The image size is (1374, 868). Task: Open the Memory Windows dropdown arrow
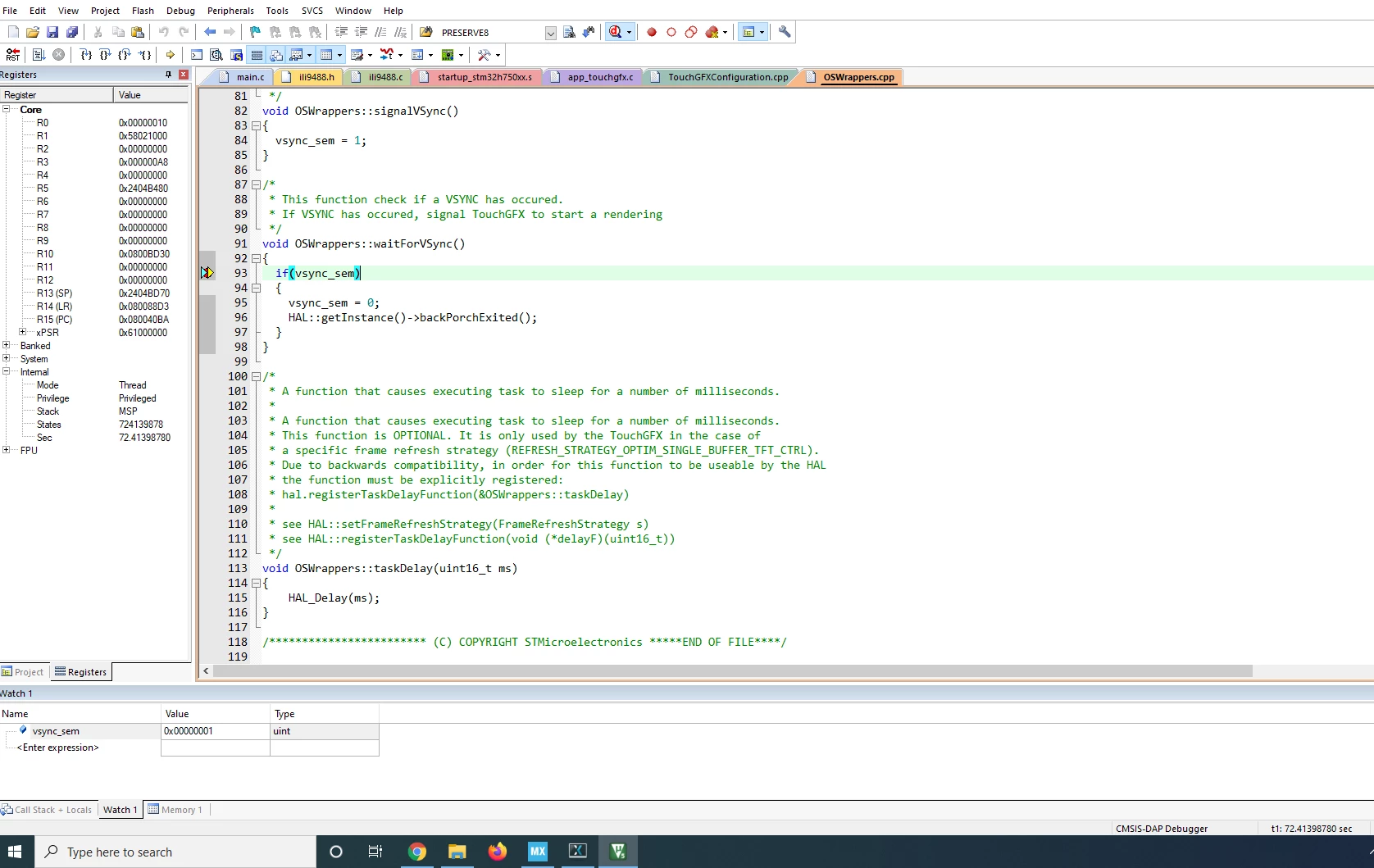coord(339,55)
